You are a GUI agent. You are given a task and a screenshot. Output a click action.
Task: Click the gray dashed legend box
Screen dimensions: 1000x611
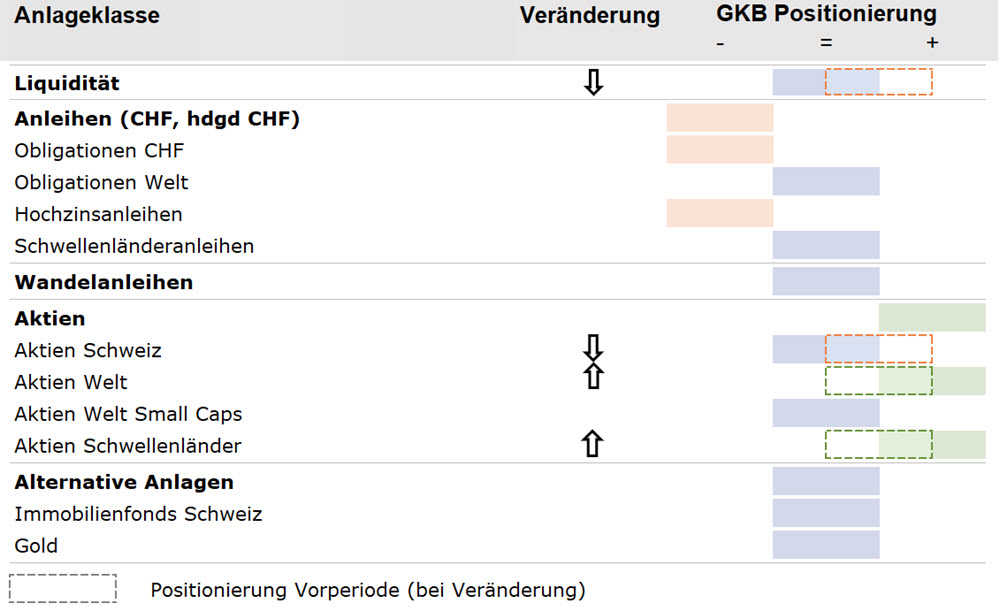63,589
